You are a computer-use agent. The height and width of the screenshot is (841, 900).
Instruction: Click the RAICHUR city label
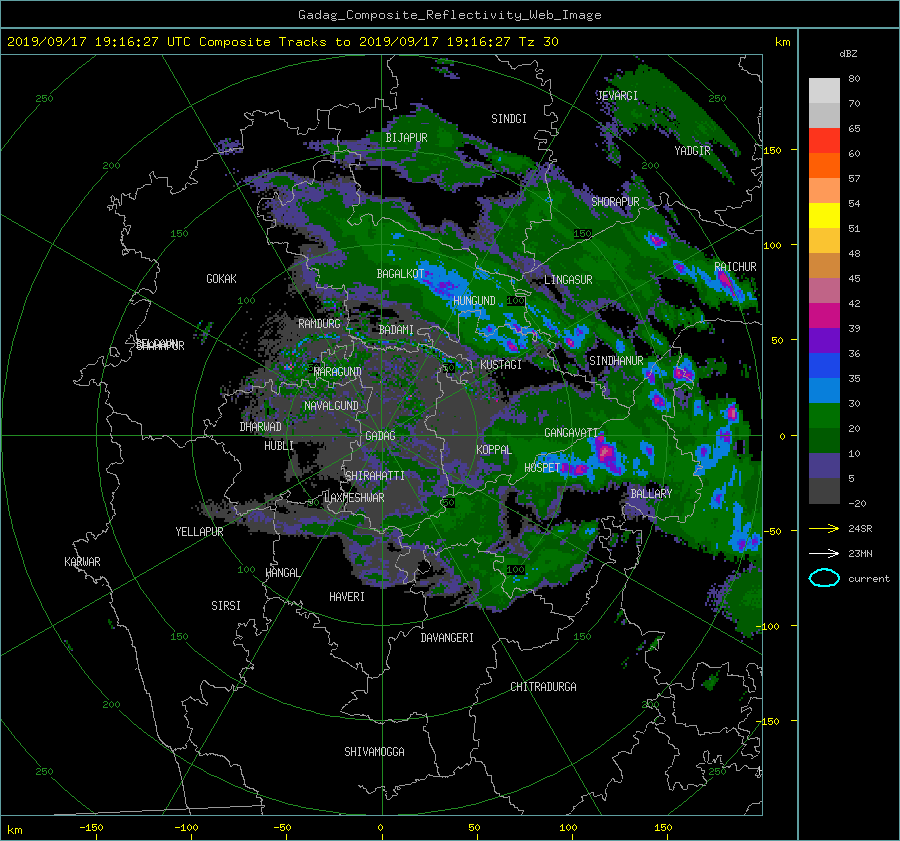(x=735, y=267)
